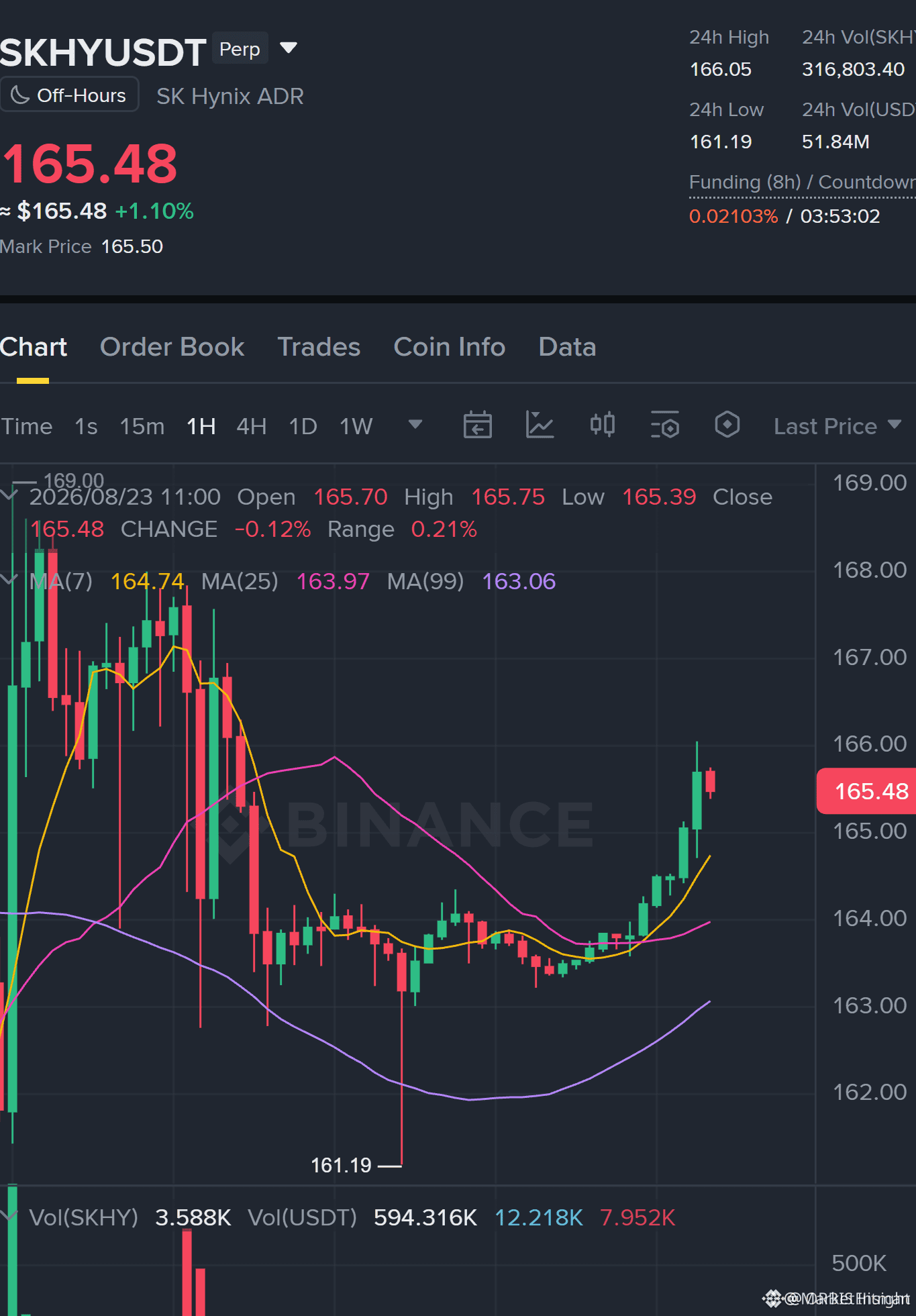The image size is (916, 1316).
Task: Tap the candlestick chart style icon
Action: [x=602, y=425]
